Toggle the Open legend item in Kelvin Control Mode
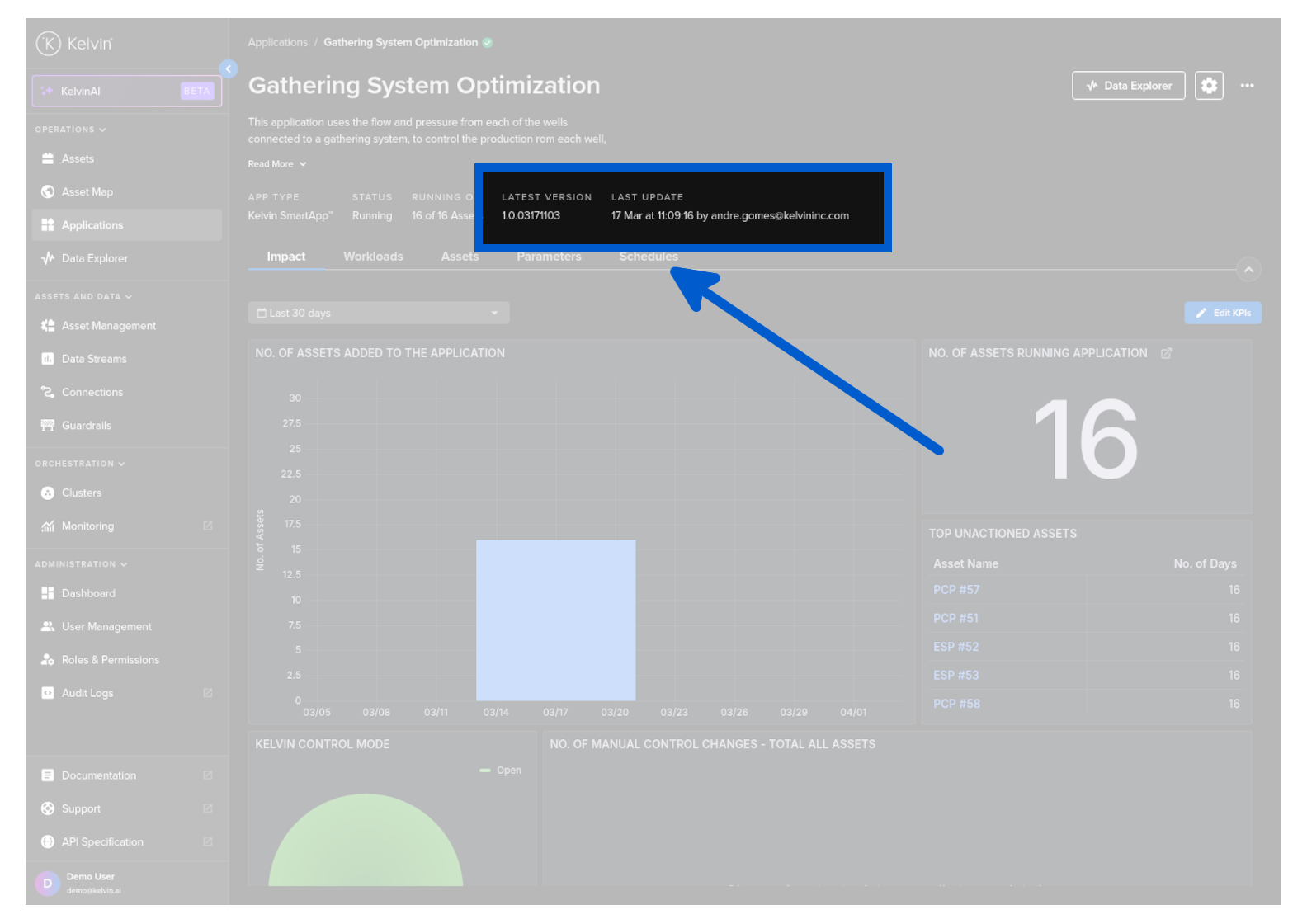1307x924 pixels. click(501, 771)
